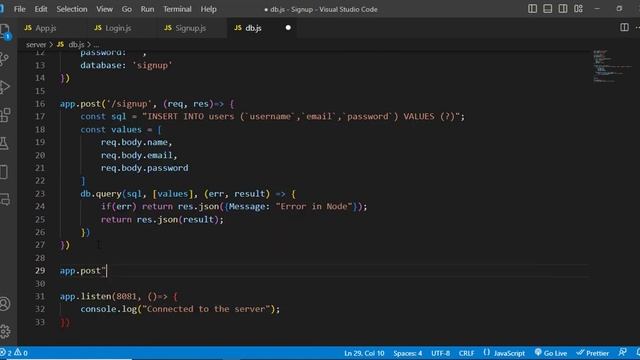
Task: Click line number 31 in gutter
Action: (40, 296)
